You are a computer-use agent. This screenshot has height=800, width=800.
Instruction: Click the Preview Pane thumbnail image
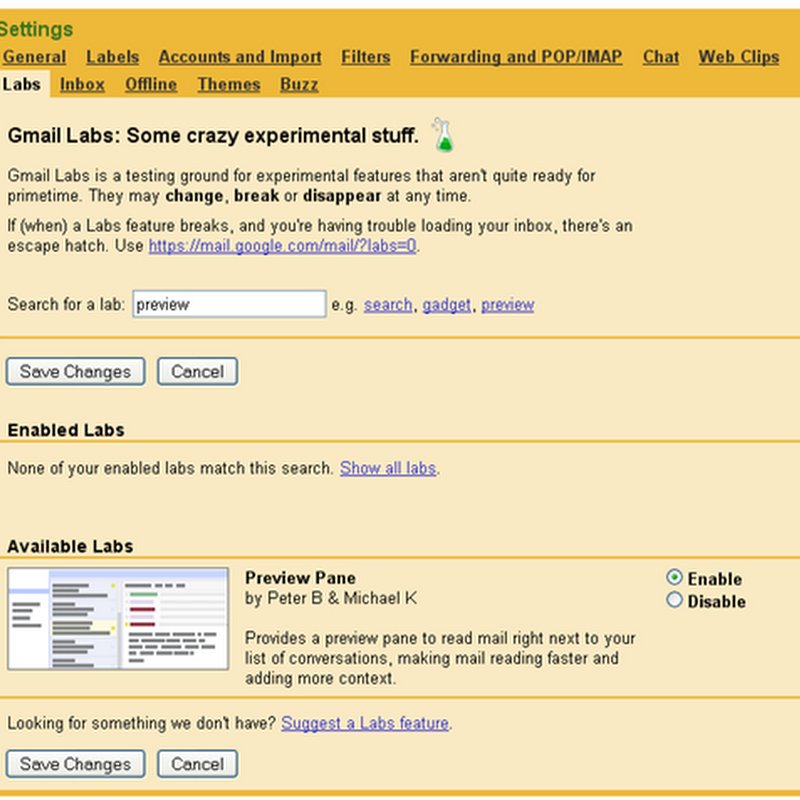pos(118,618)
